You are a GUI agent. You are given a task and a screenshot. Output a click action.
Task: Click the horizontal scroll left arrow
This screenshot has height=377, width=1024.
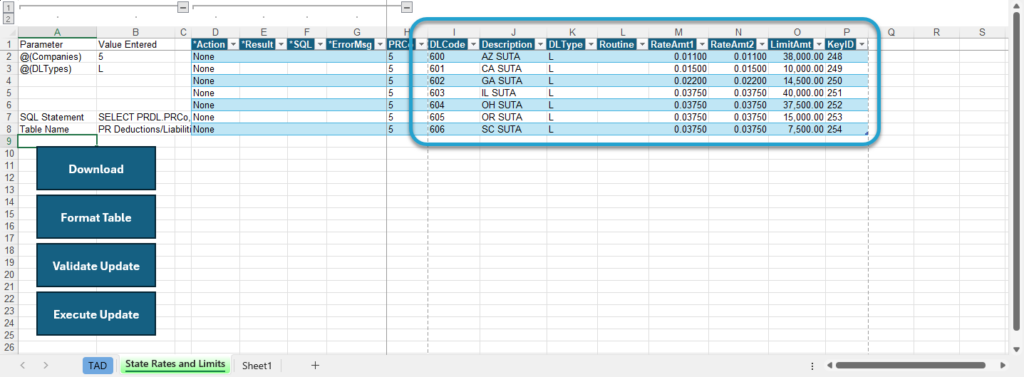829,365
